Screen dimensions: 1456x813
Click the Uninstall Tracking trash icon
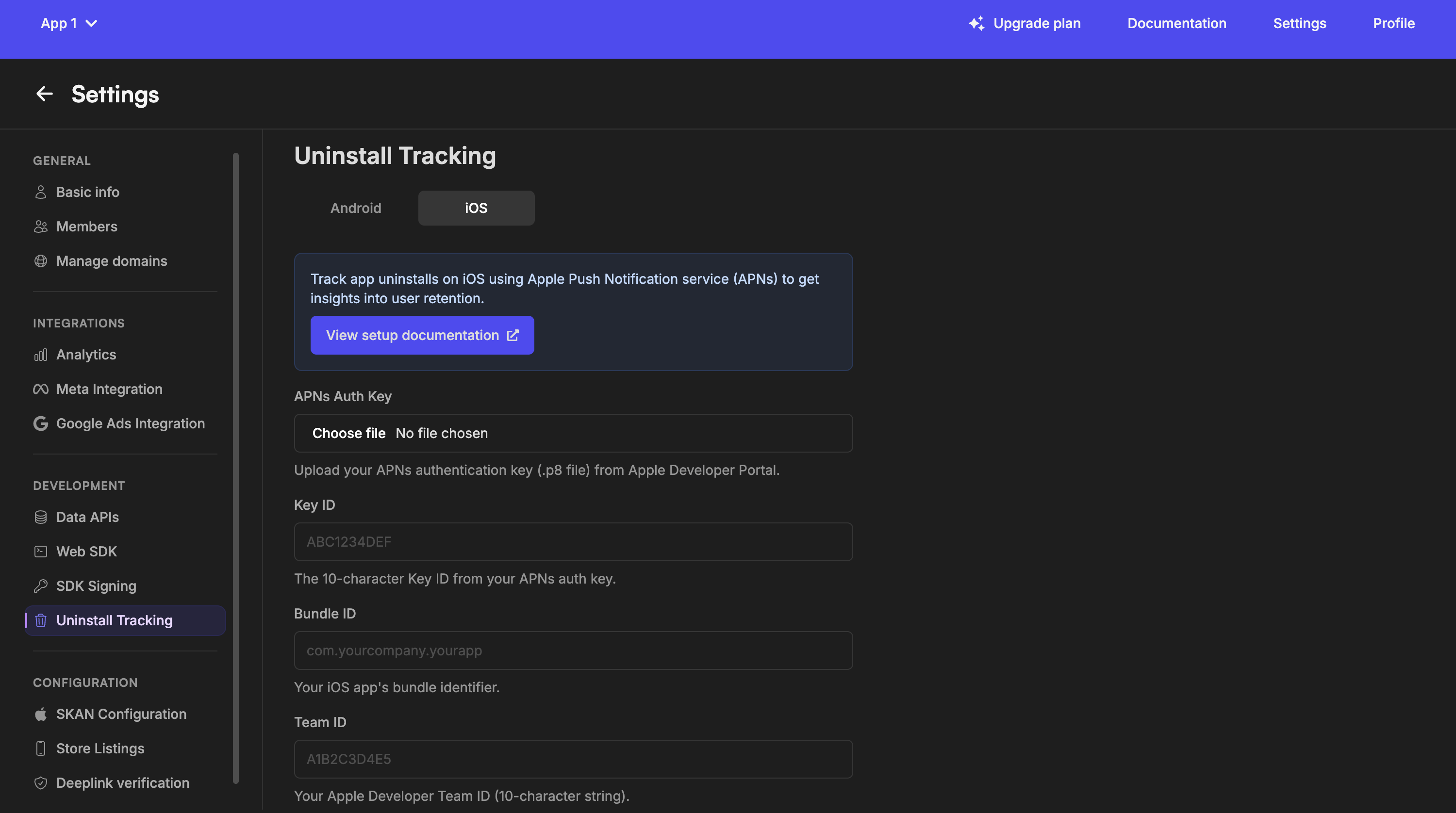pyautogui.click(x=40, y=620)
